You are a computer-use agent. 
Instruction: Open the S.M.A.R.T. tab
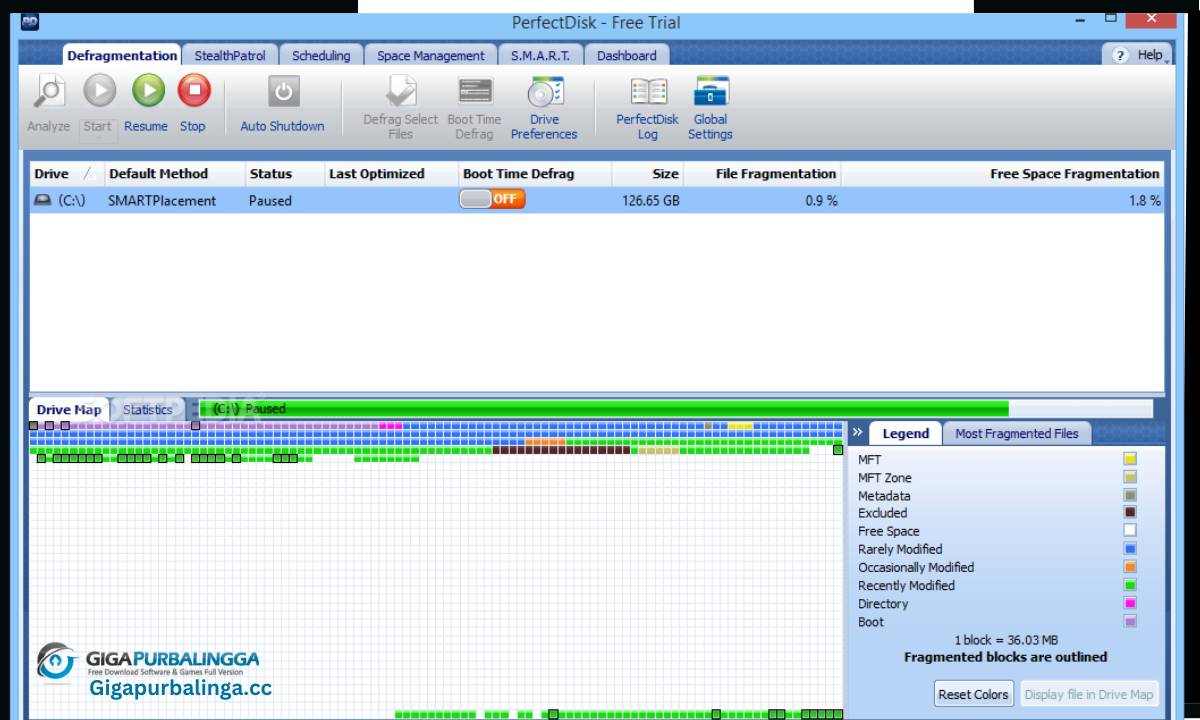tap(540, 56)
